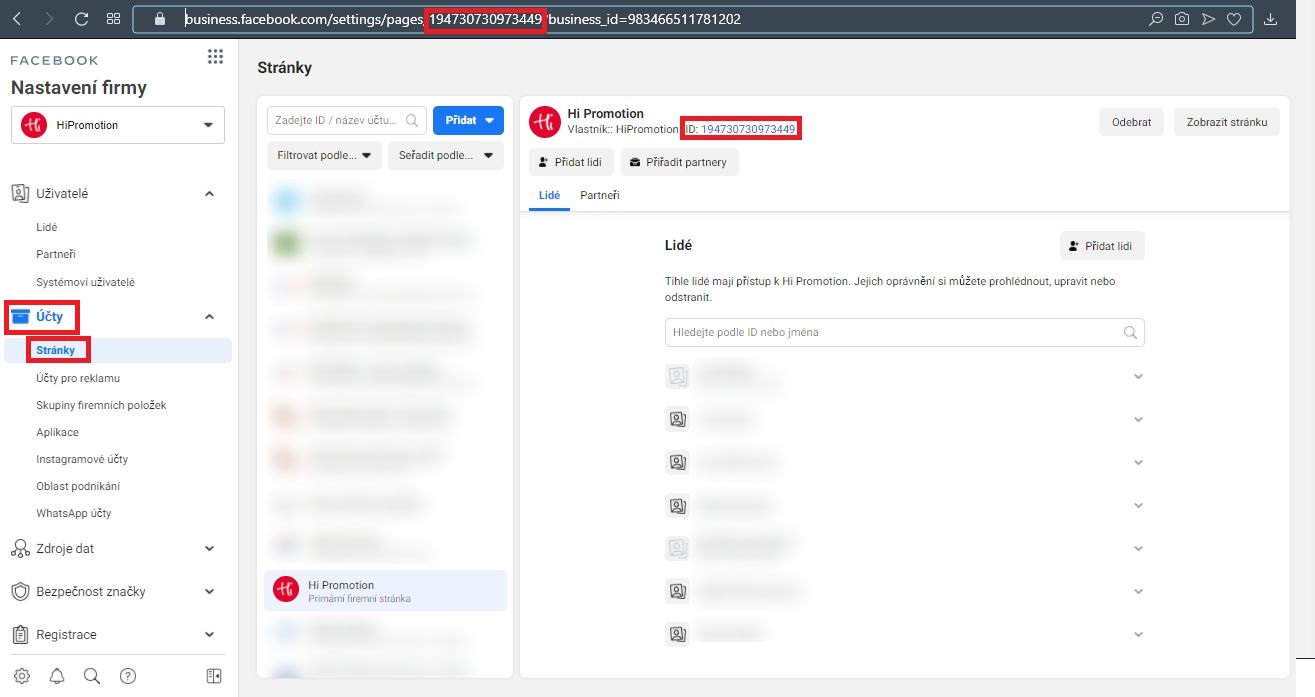This screenshot has width=1315, height=697.
Task: Click the 'Zadejte ID / název účtu' search field
Action: click(x=347, y=120)
